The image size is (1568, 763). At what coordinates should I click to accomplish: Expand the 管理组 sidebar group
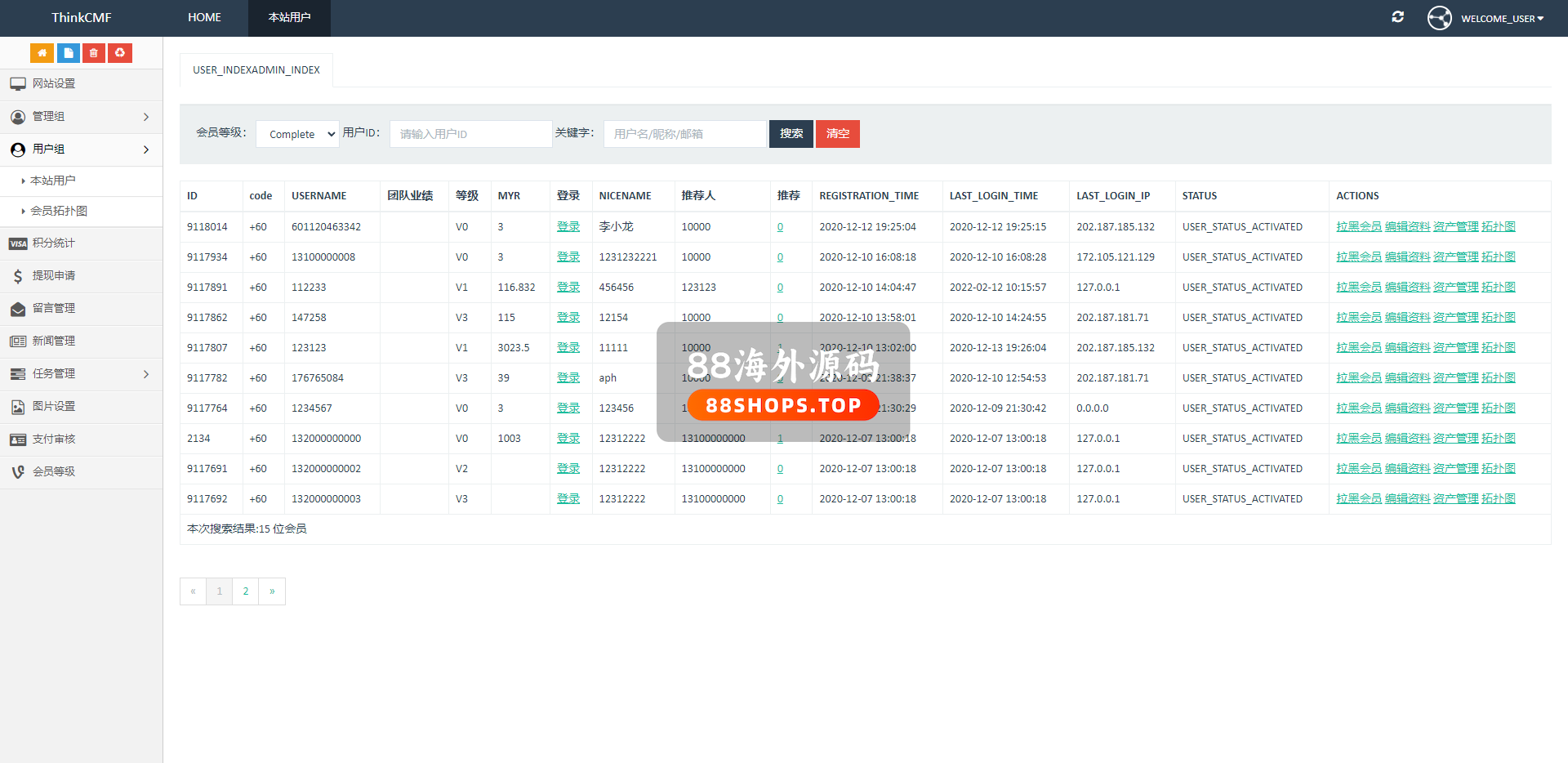[x=81, y=117]
